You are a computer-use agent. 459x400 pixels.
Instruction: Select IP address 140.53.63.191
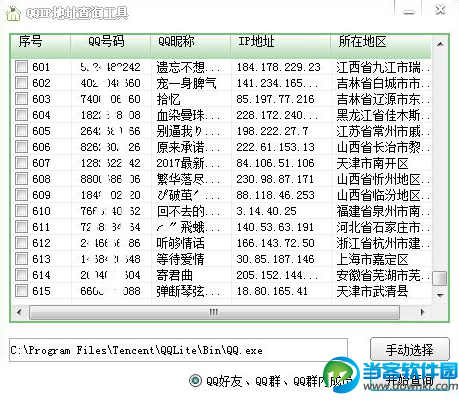[275, 227]
